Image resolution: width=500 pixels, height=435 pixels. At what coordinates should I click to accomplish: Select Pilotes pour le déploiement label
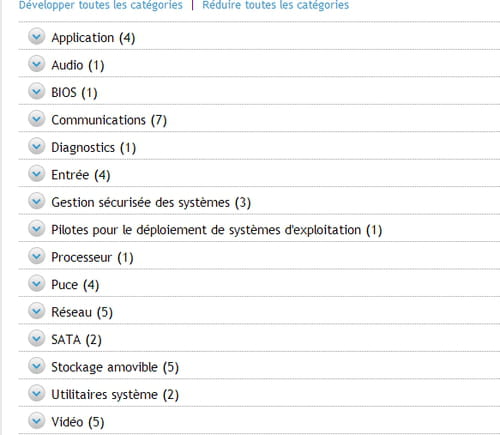tap(217, 230)
